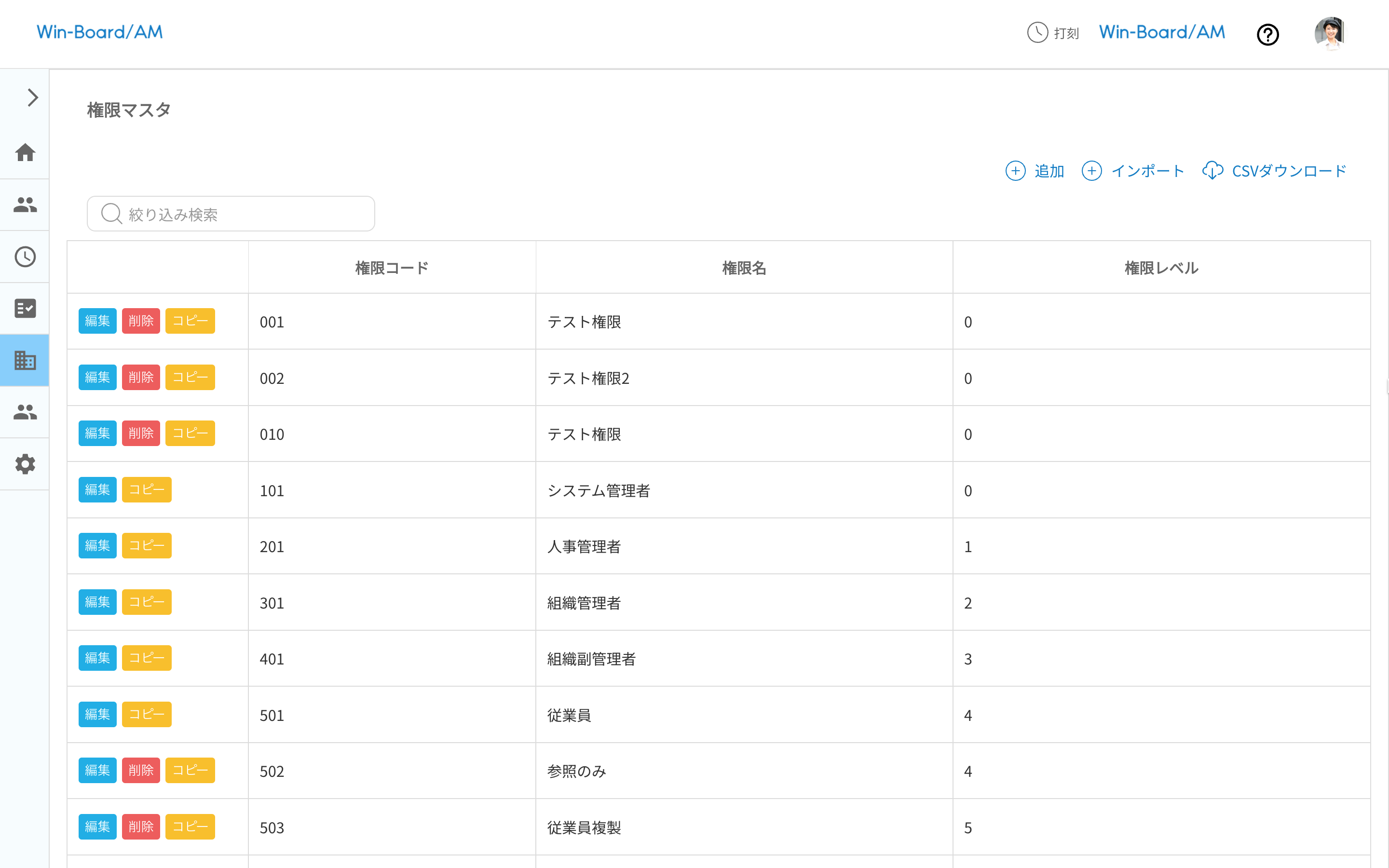Click the Win-Board/AM logo at top left
This screenshot has width=1389, height=868.
point(100,32)
